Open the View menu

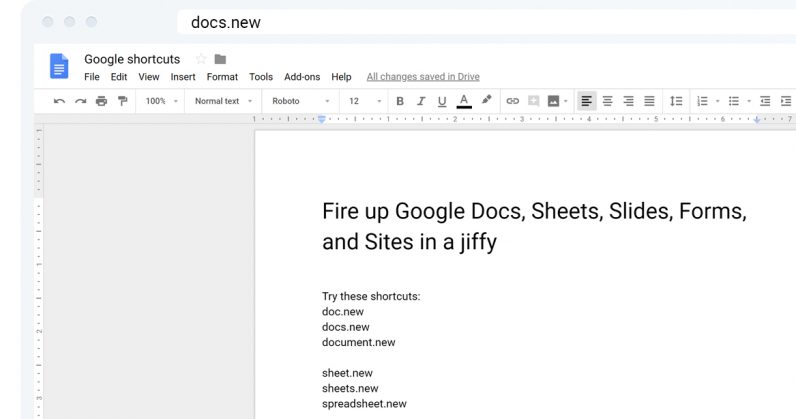pyautogui.click(x=149, y=77)
